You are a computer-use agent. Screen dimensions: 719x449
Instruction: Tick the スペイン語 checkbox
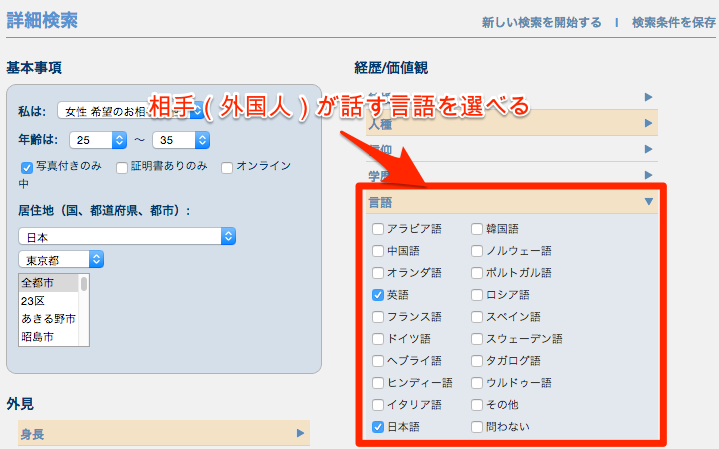pos(476,317)
